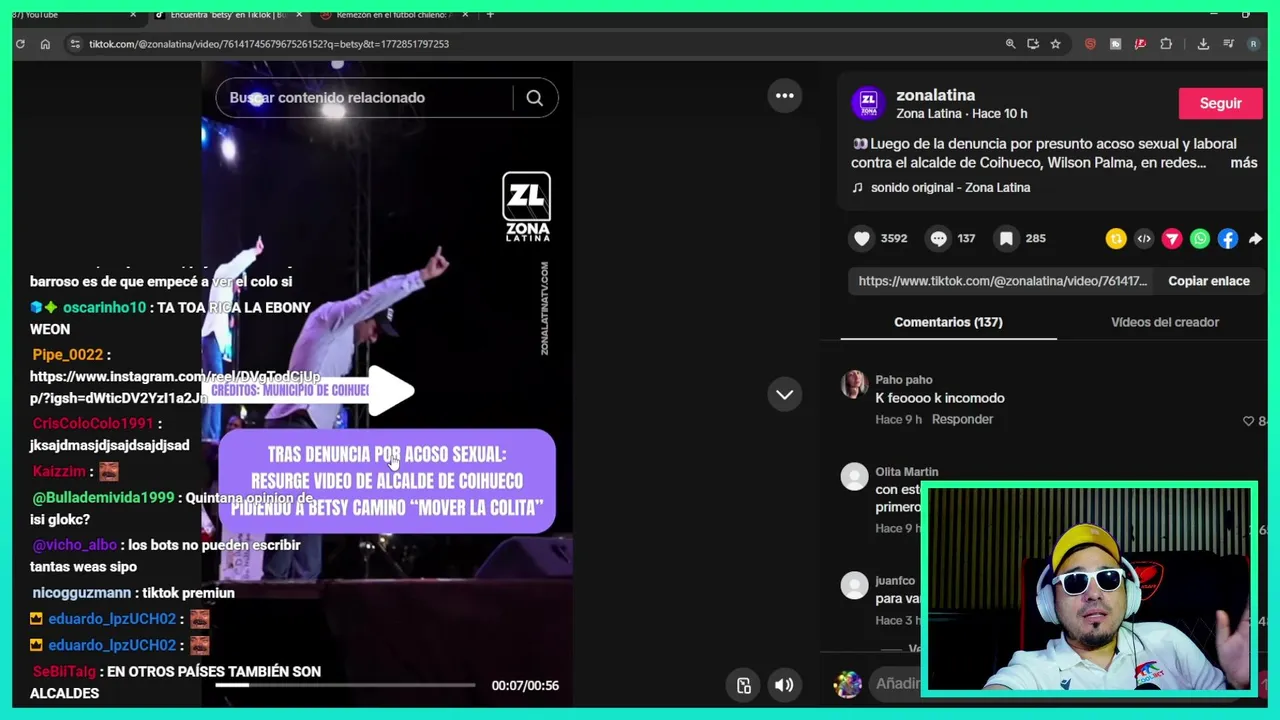Open the floating mini-player icon
This screenshot has width=1280, height=720.
pyautogui.click(x=744, y=685)
